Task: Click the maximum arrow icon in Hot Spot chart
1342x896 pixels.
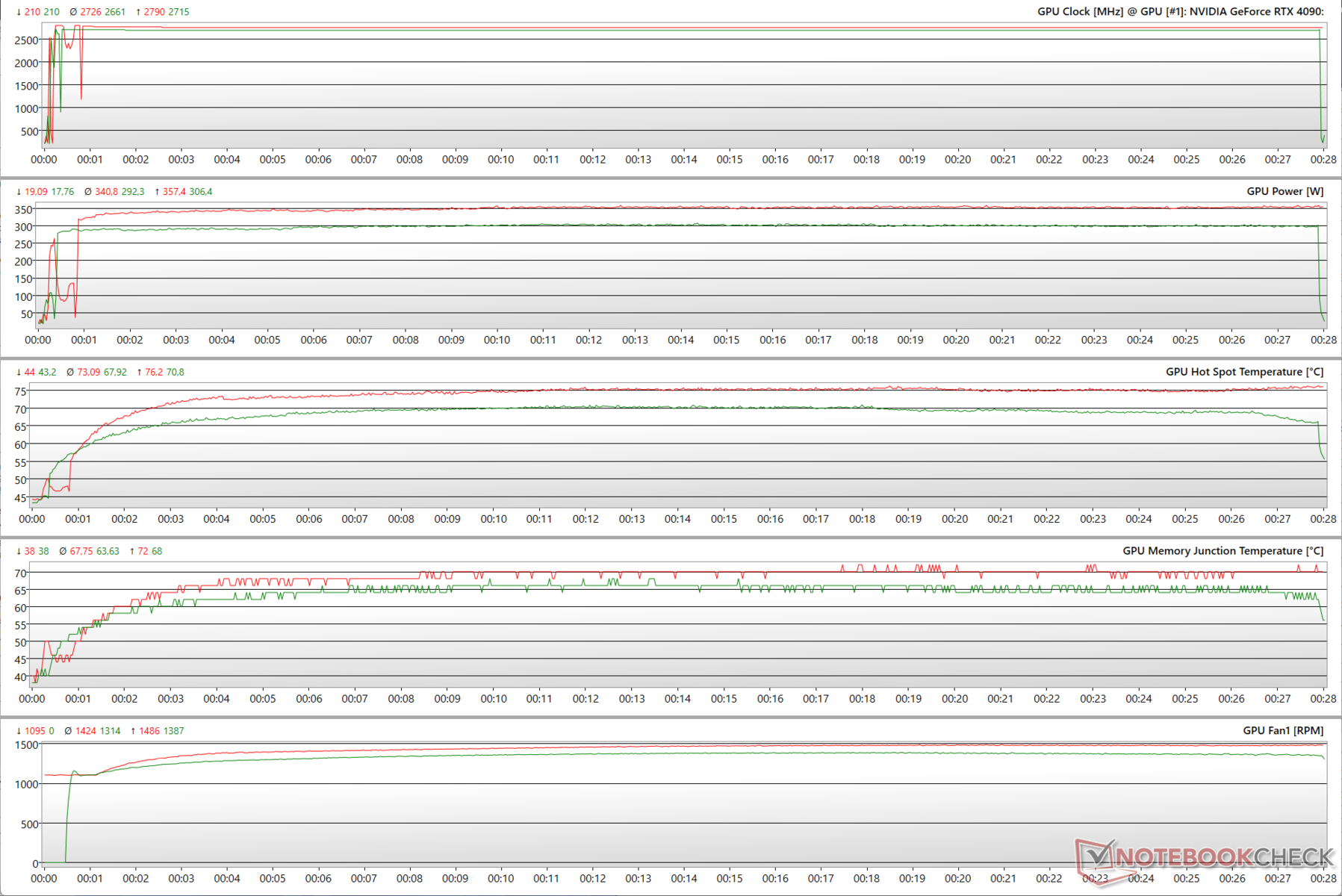Action: click(x=139, y=372)
